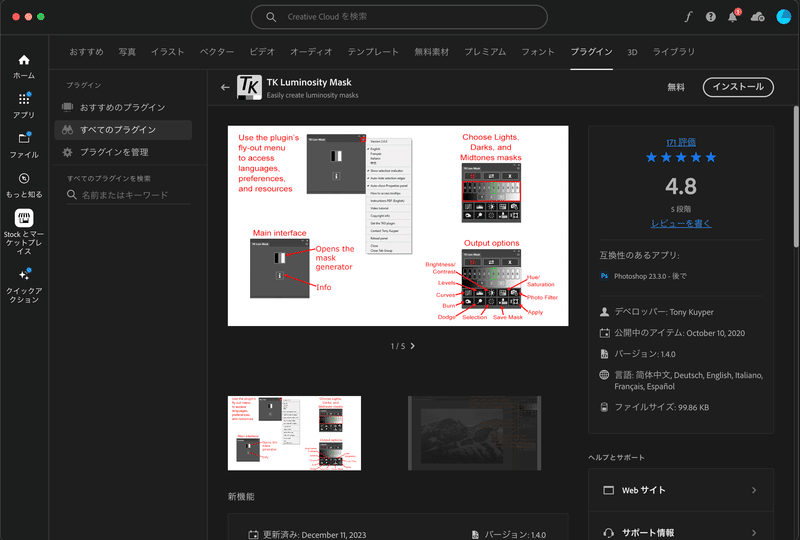Switch to the オーディオ tab
The height and width of the screenshot is (540, 800).
click(x=311, y=52)
